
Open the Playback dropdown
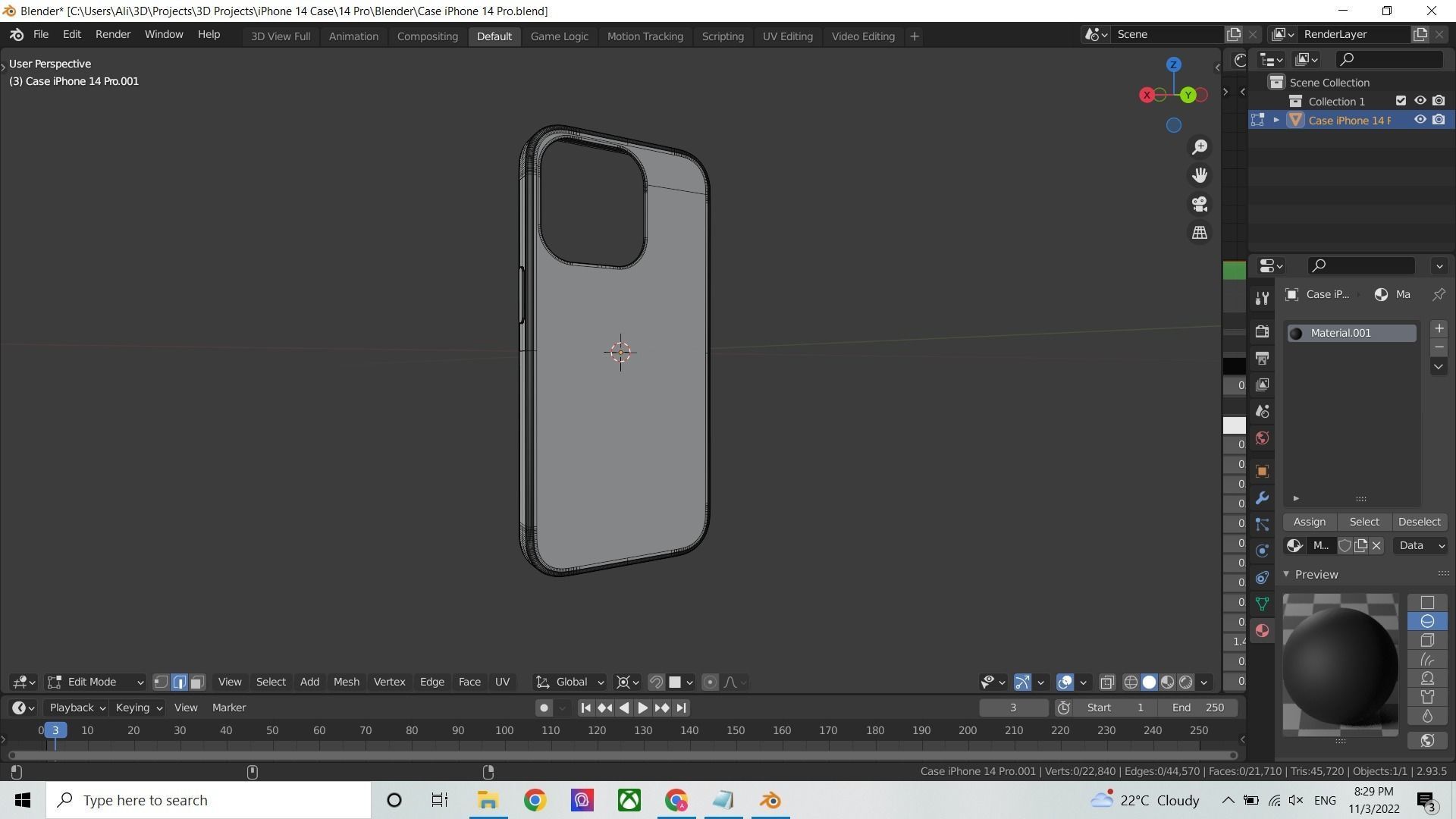77,708
